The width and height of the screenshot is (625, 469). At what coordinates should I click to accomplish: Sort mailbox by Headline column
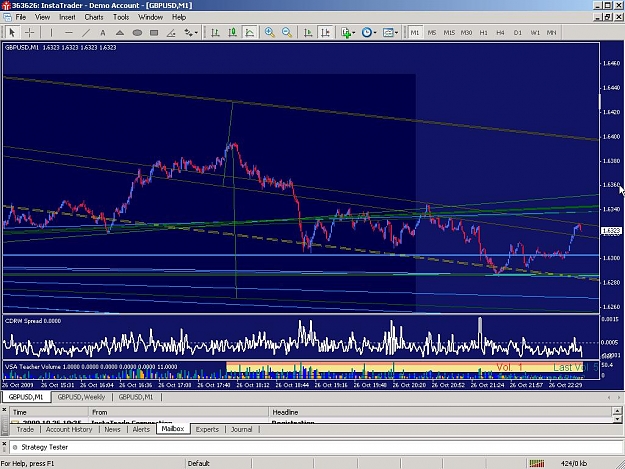[440, 412]
